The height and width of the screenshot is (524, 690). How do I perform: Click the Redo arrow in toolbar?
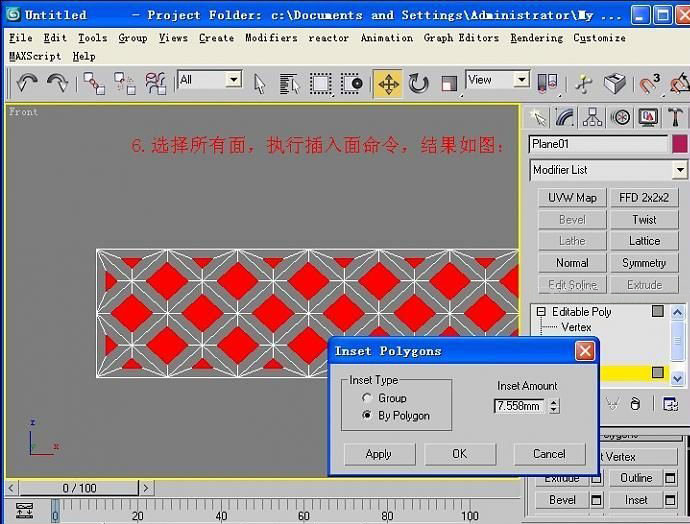pyautogui.click(x=57, y=83)
